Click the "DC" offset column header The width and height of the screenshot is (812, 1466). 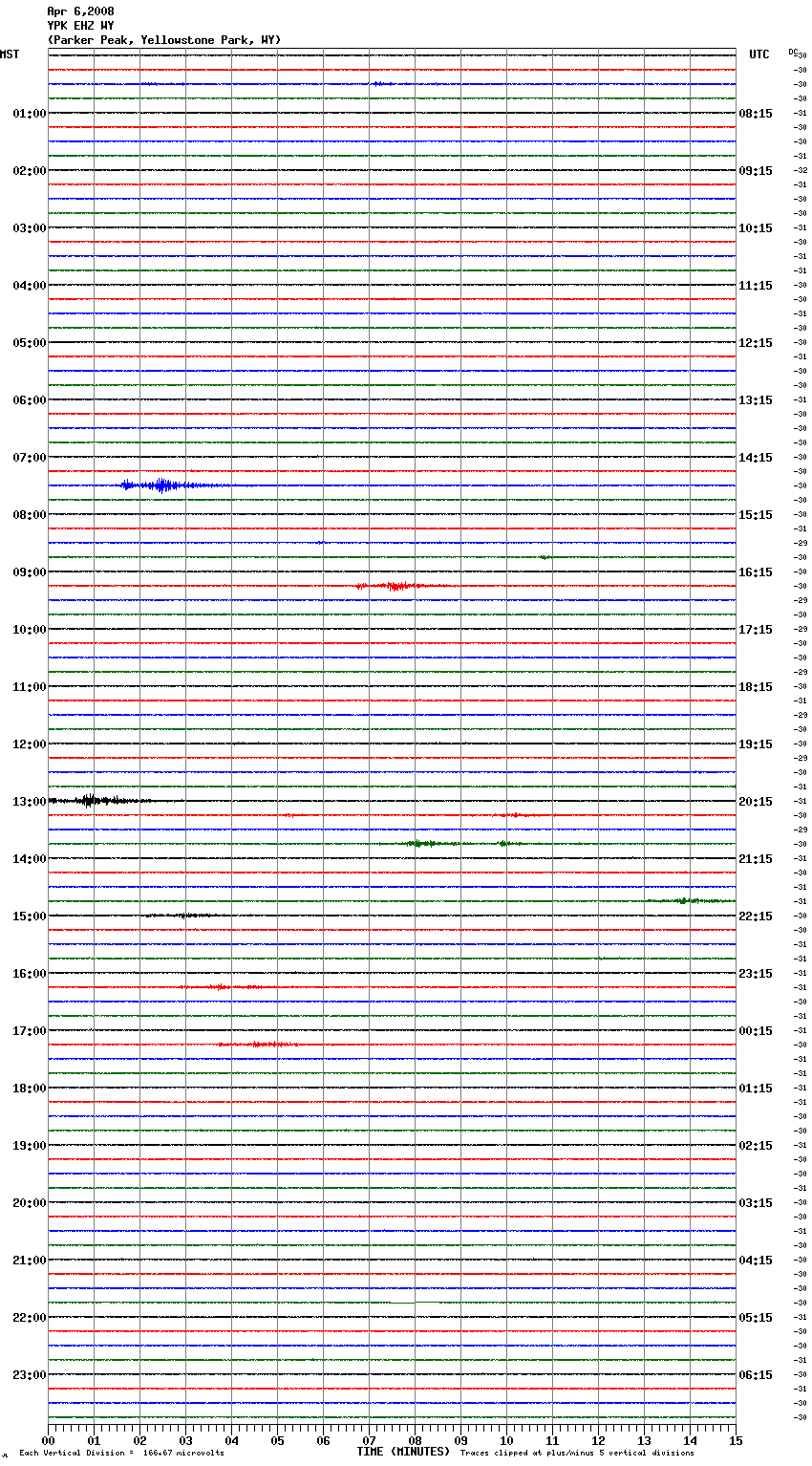[793, 52]
